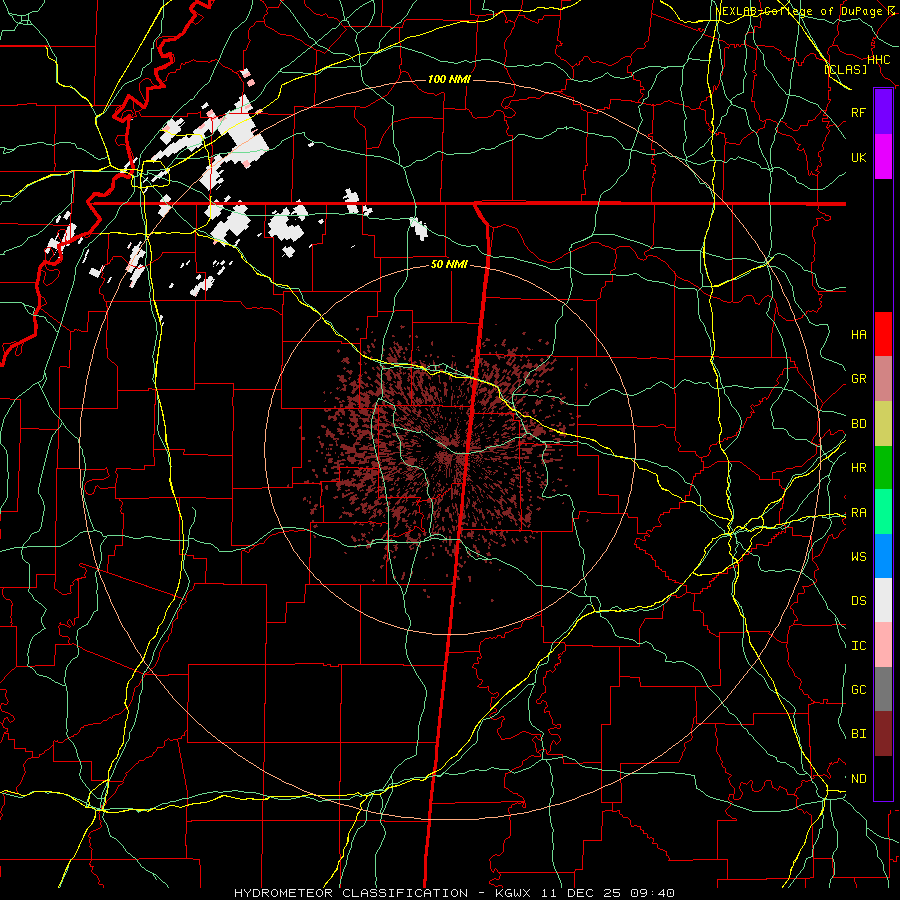Click the HA red legend swatch
This screenshot has width=900, height=900.
click(883, 334)
